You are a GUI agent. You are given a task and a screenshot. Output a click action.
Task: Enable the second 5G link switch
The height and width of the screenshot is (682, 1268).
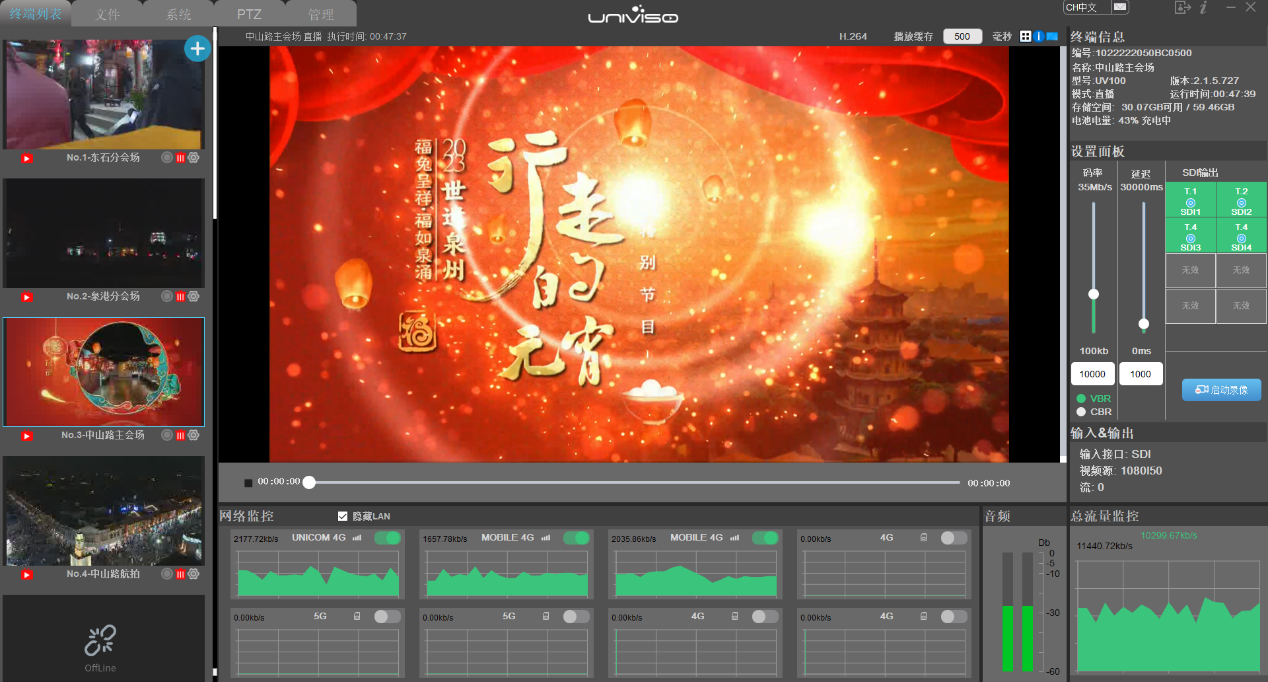pyautogui.click(x=576, y=617)
